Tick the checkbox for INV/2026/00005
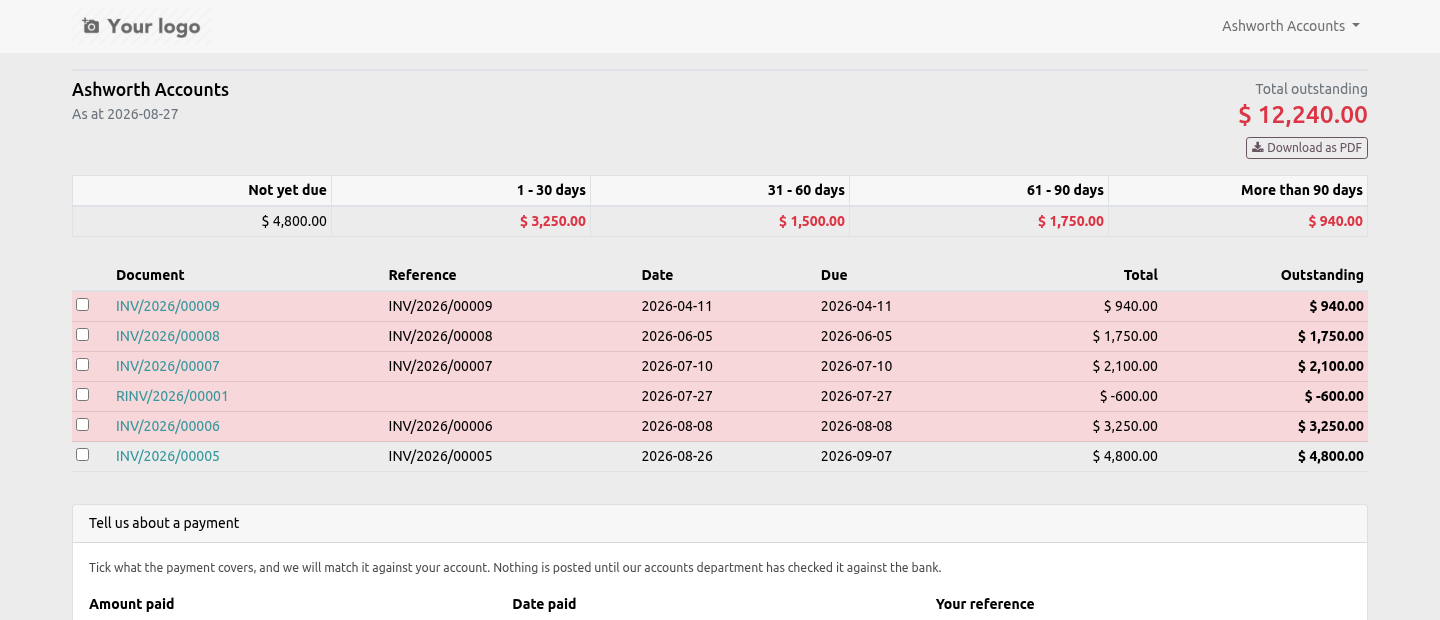 (83, 455)
